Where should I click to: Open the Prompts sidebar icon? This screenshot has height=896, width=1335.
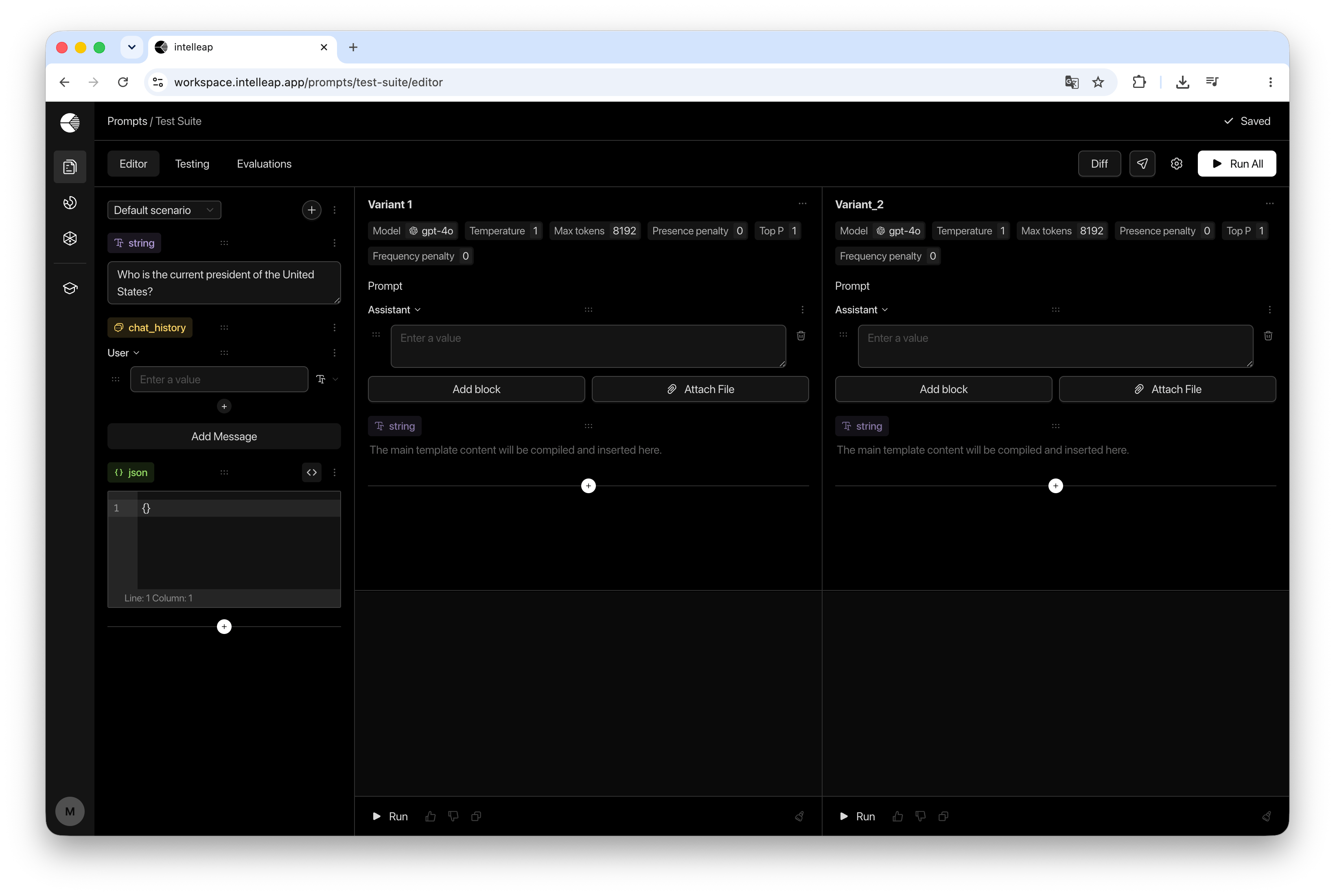pyautogui.click(x=70, y=167)
